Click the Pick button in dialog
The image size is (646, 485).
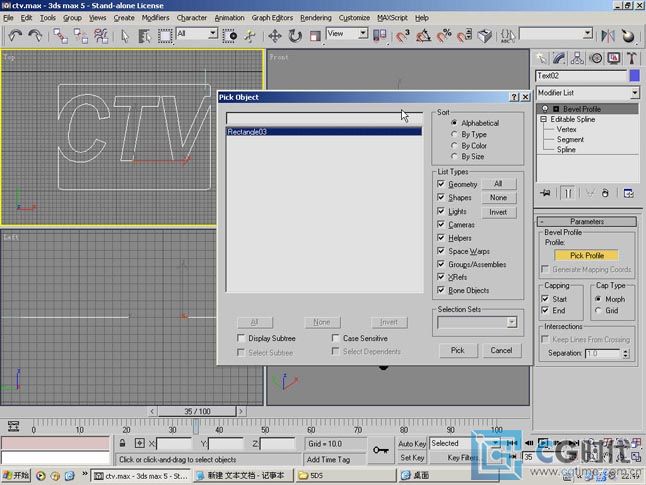coord(457,350)
